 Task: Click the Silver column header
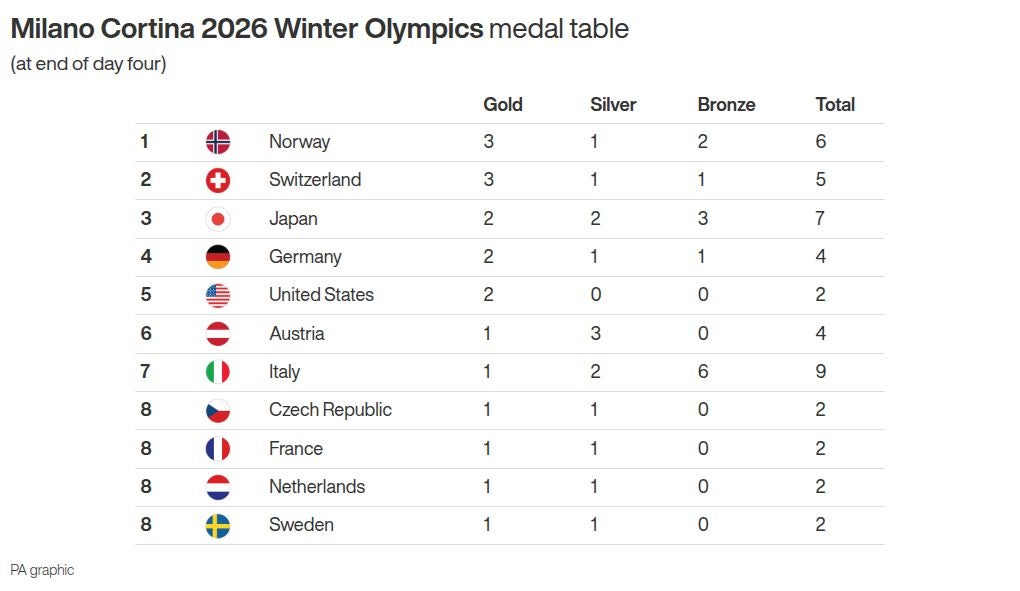pos(613,104)
